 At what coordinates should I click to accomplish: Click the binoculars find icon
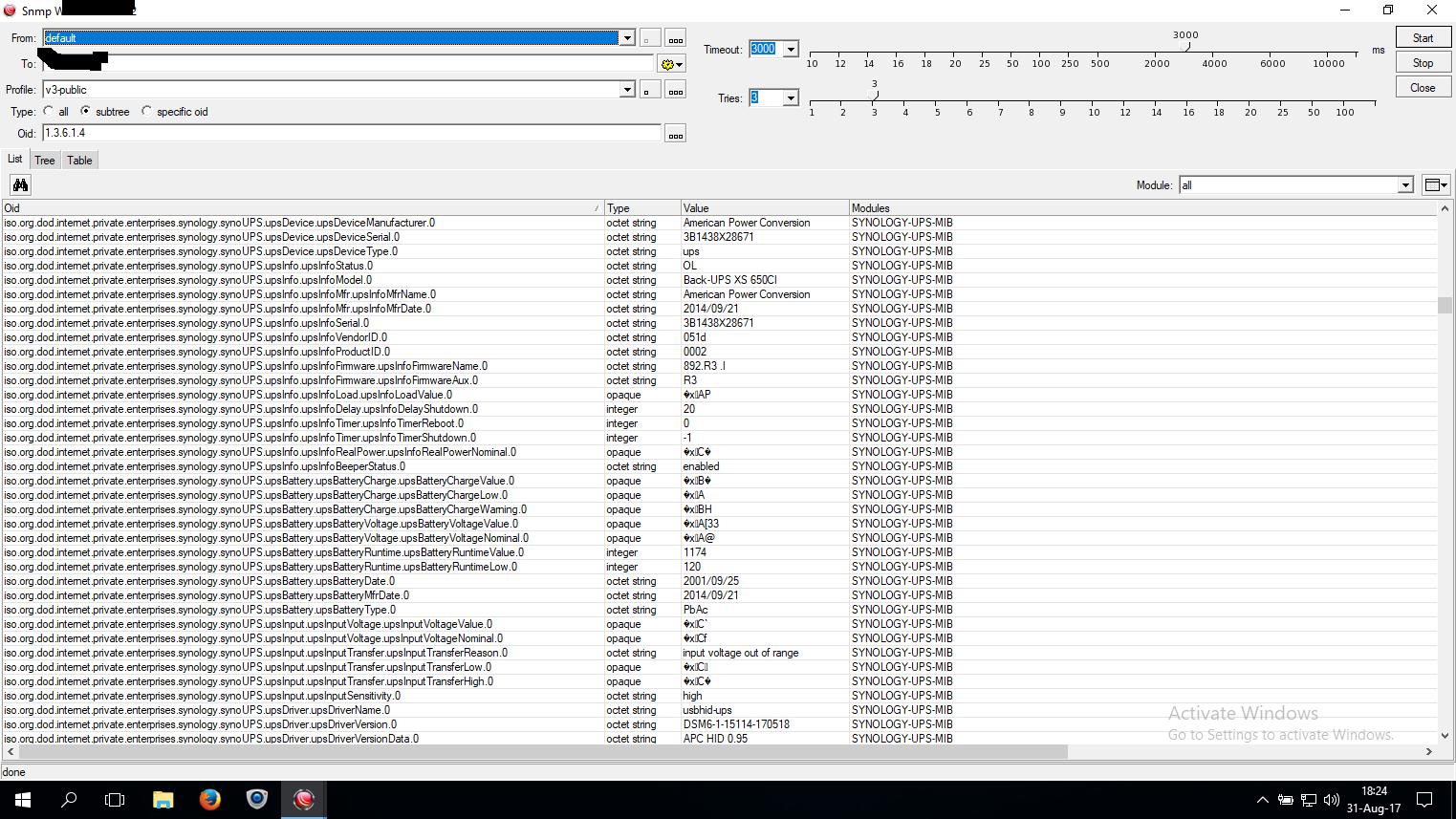point(20,184)
